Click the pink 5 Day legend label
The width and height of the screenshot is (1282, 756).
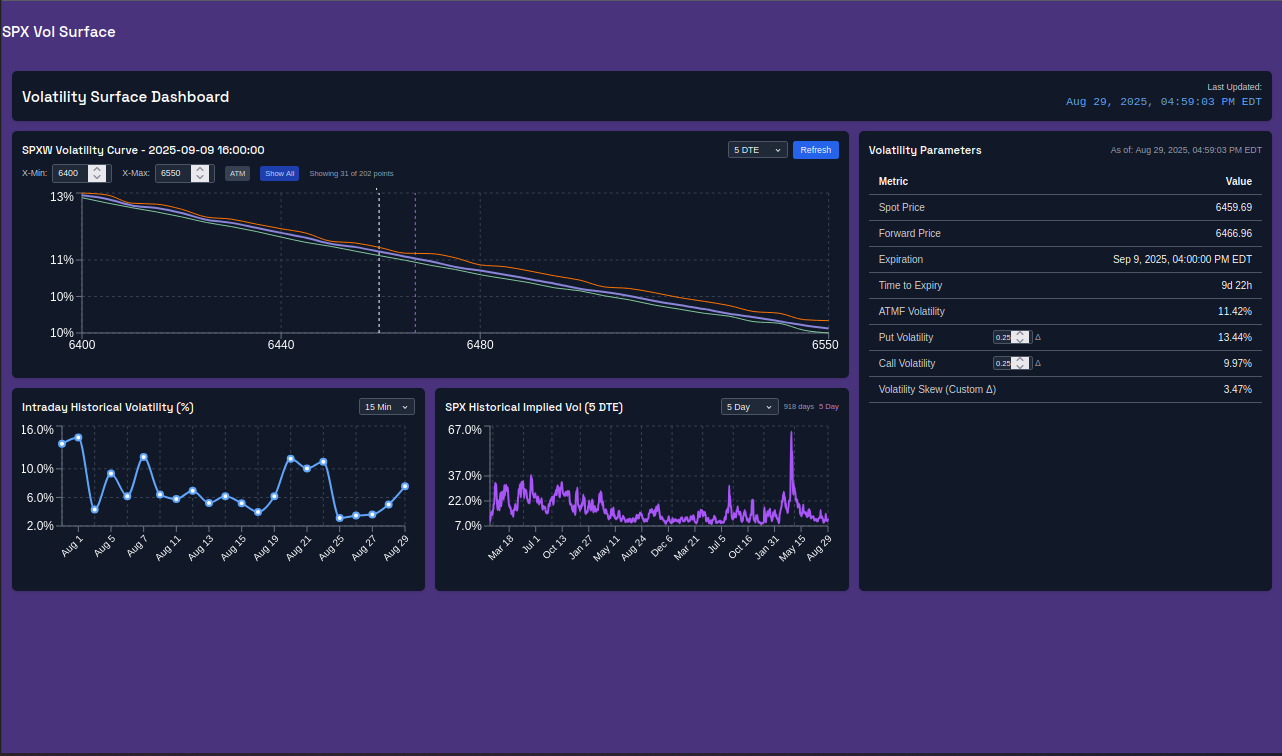pyautogui.click(x=829, y=407)
